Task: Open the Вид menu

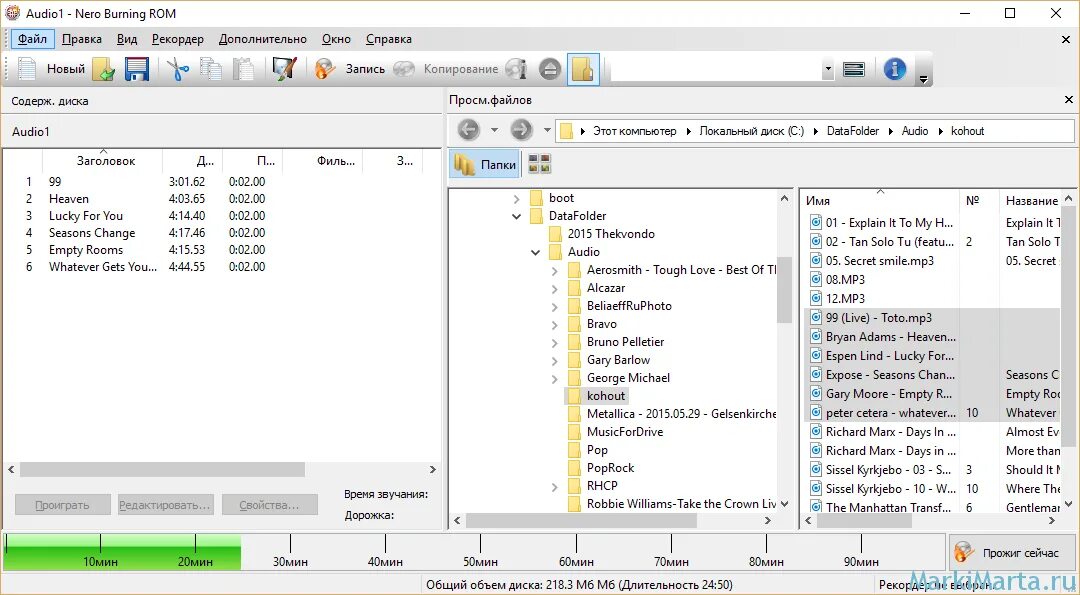Action: [127, 39]
